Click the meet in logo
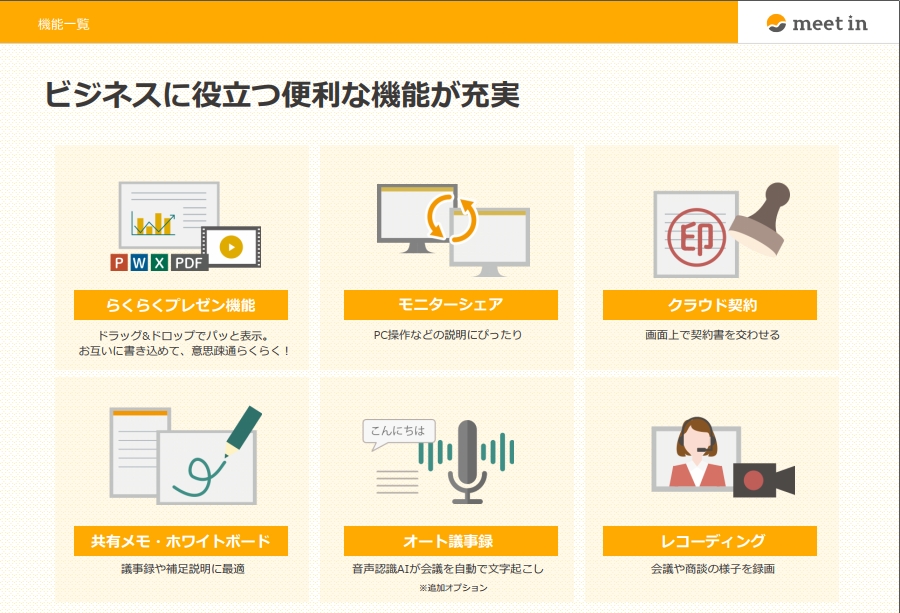Screen dimensions: 900x613 coord(817,23)
